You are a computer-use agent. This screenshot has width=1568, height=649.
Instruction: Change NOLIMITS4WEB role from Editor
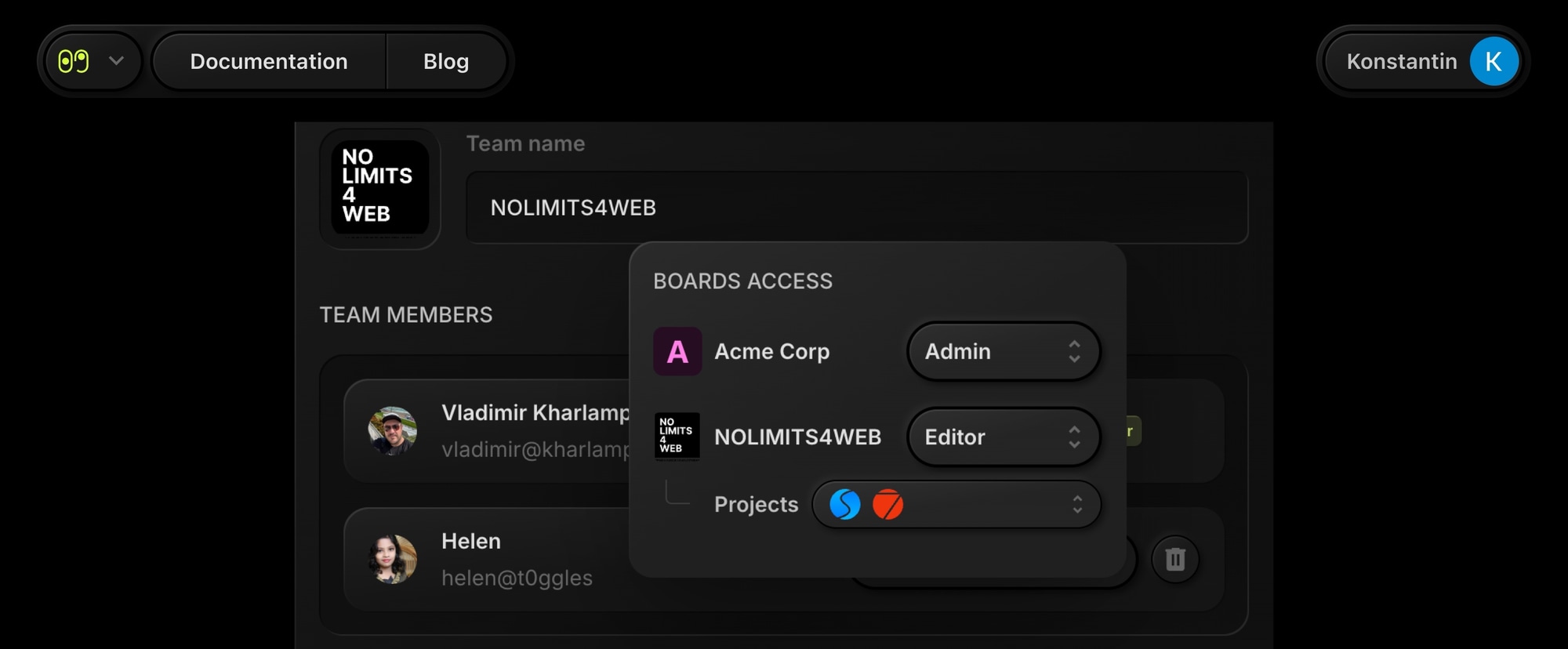[x=1004, y=437]
